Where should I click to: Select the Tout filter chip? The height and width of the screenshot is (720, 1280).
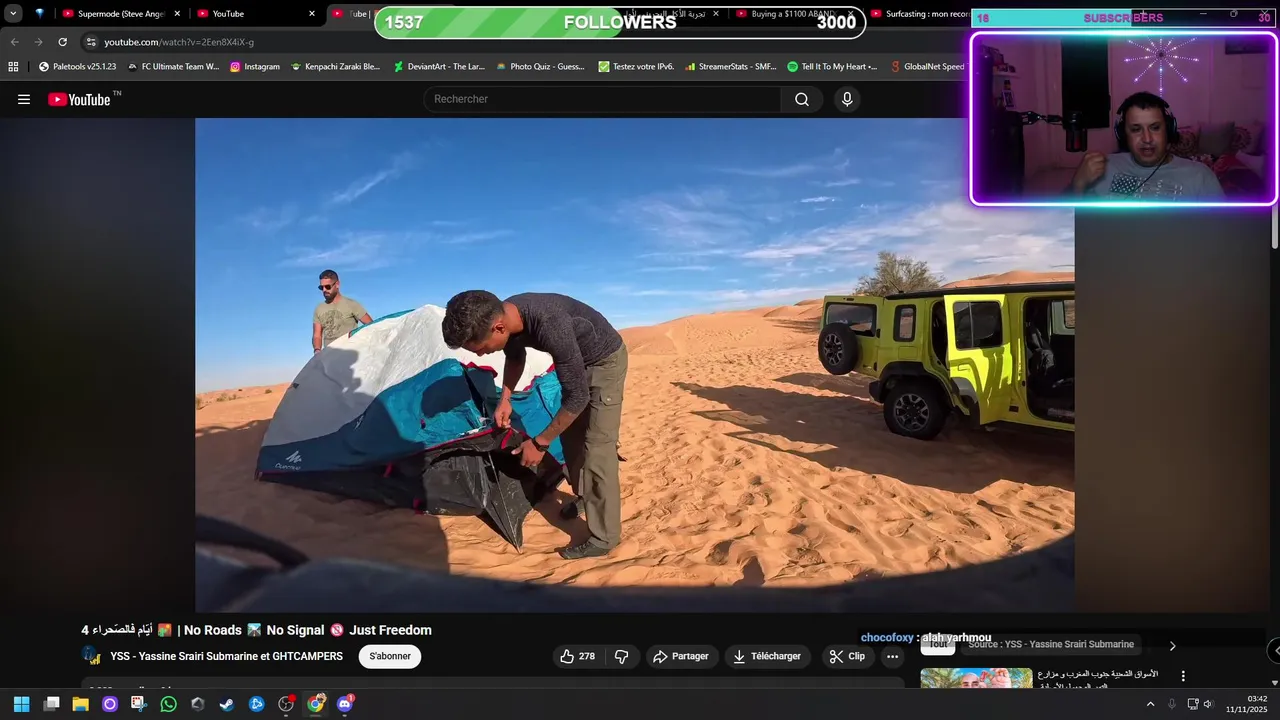(x=938, y=645)
